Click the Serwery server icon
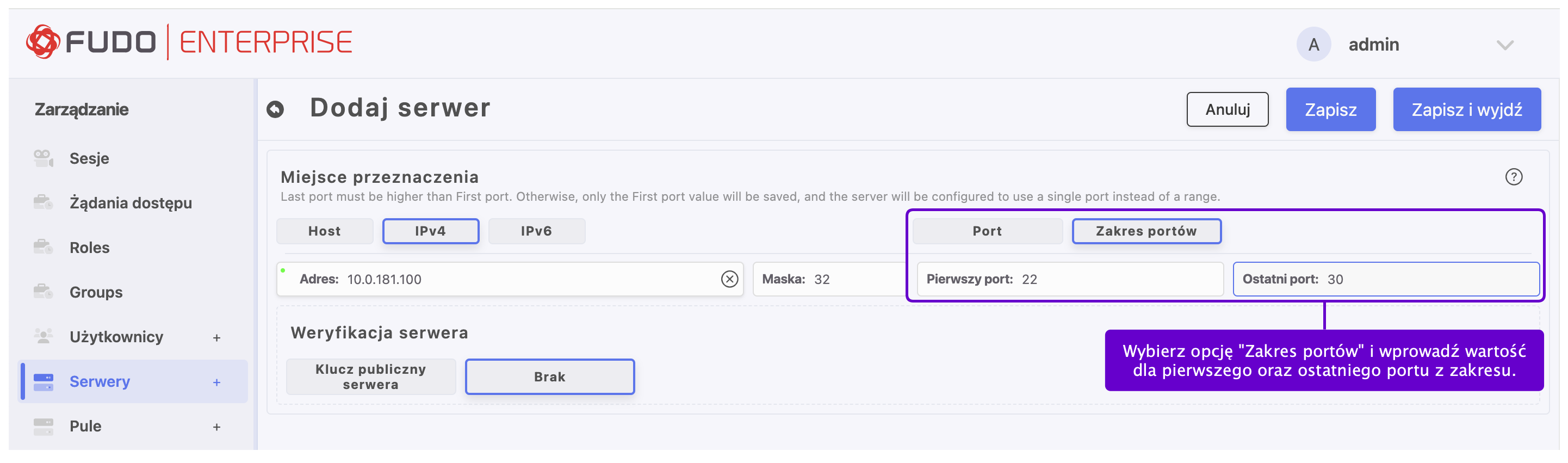Screen dimensions: 1568x463 [x=43, y=381]
